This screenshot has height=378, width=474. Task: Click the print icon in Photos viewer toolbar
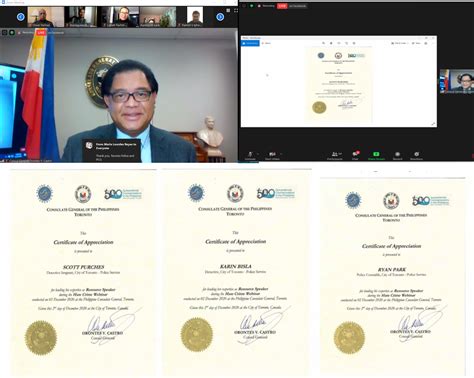pyautogui.click(x=426, y=43)
